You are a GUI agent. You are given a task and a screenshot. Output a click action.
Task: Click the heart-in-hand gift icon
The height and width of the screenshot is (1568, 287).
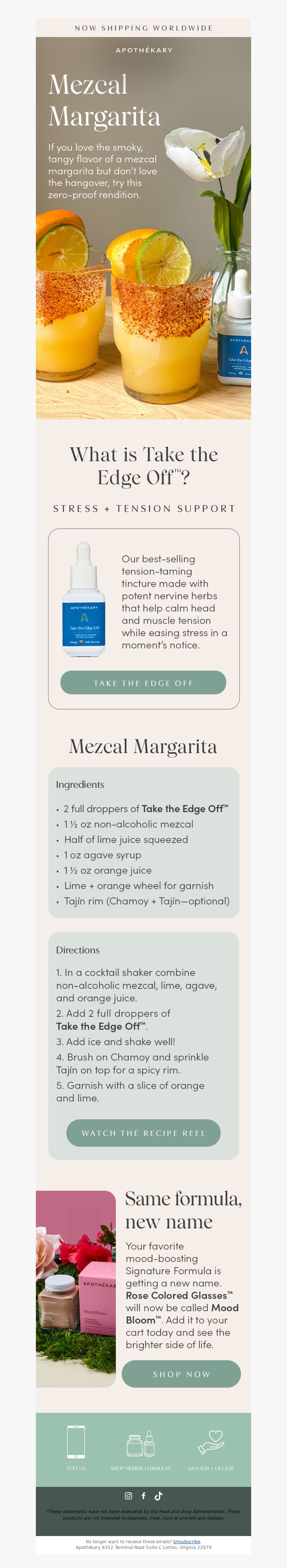(x=211, y=1442)
